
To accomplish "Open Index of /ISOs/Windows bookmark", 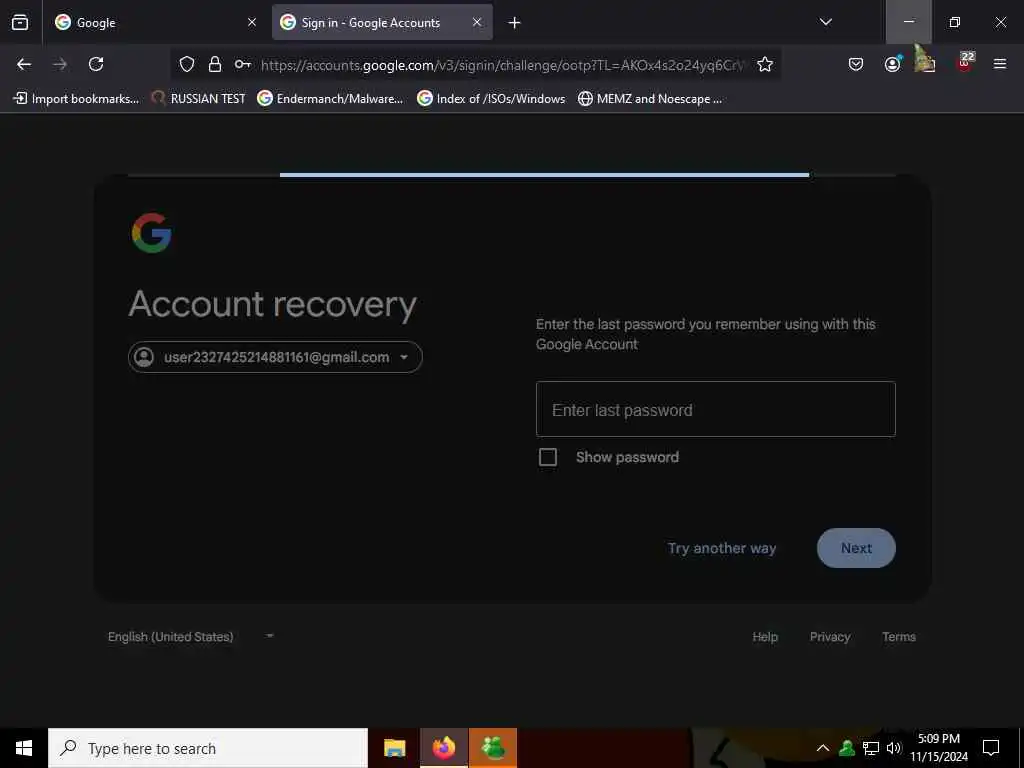I will click(x=491, y=99).
